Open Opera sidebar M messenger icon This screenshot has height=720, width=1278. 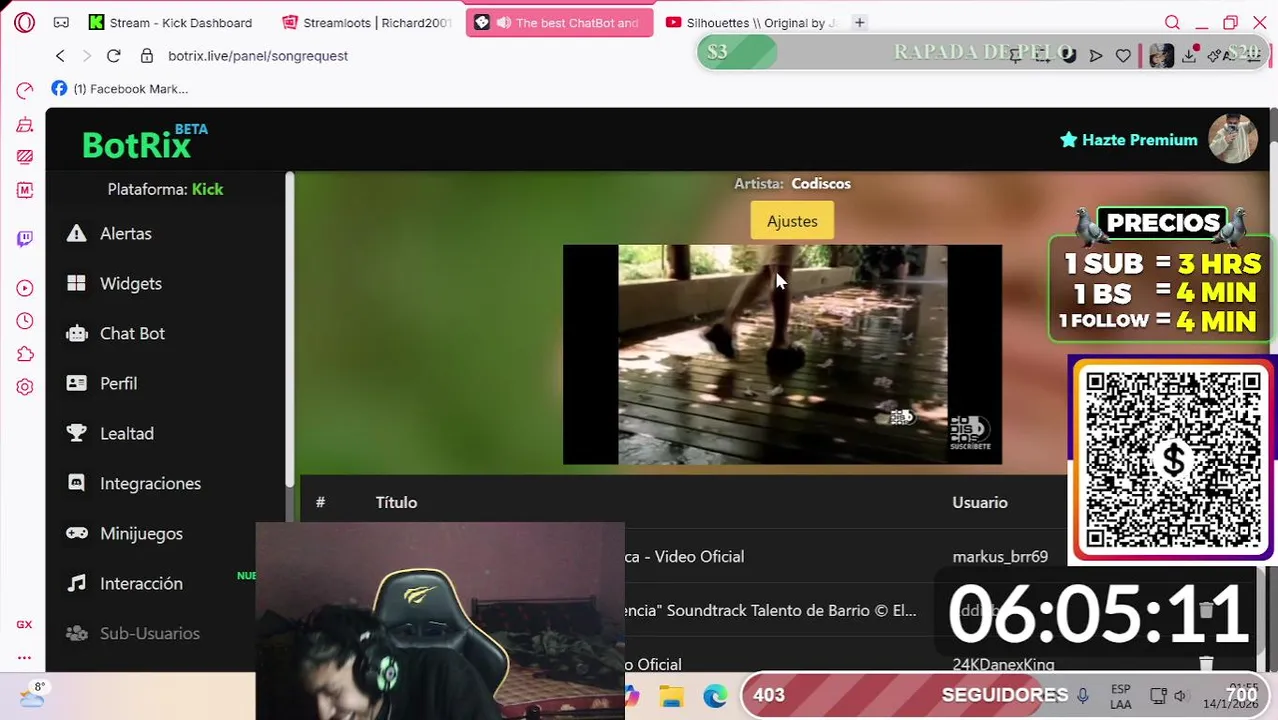click(x=25, y=190)
